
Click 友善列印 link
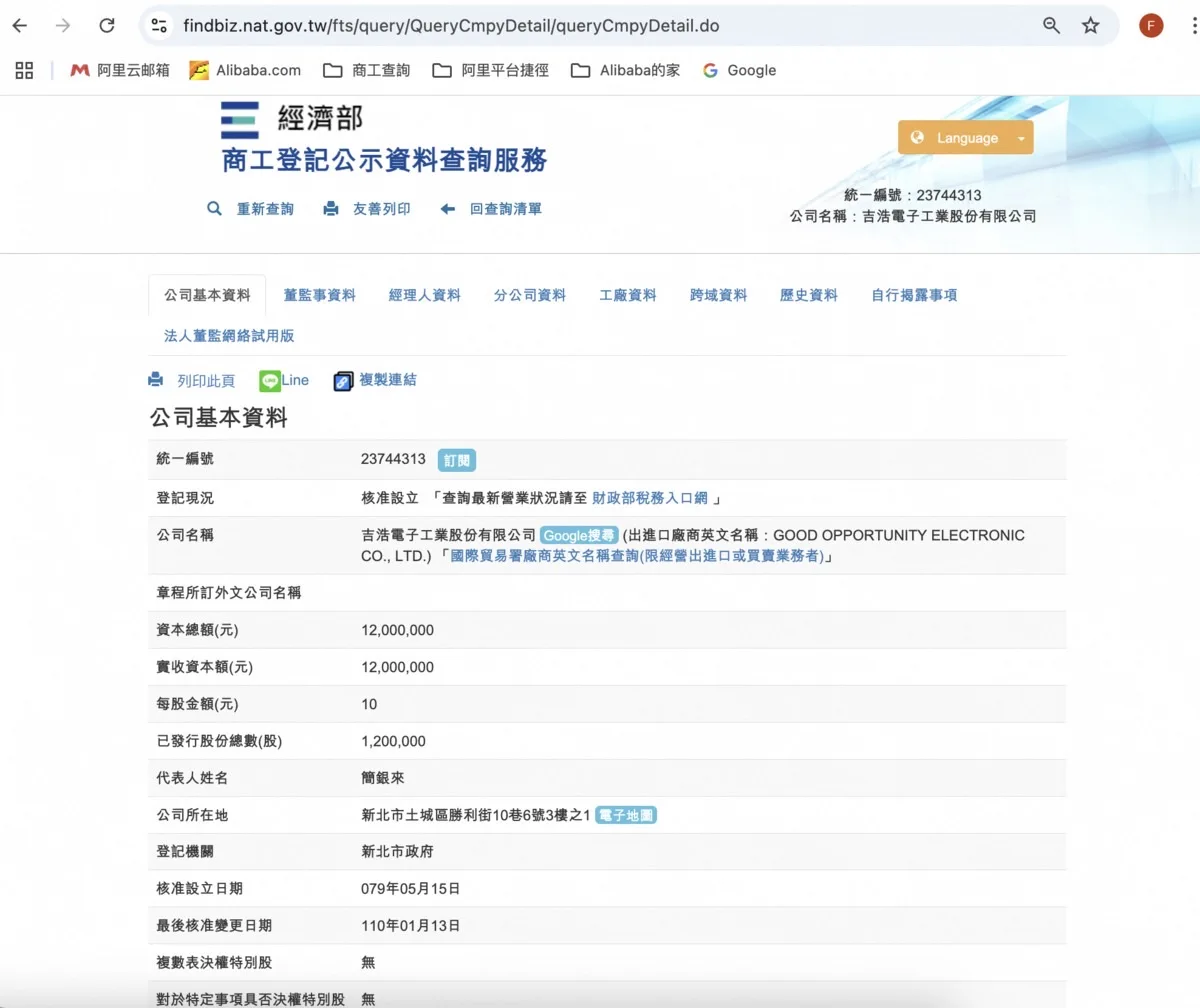pyautogui.click(x=381, y=209)
